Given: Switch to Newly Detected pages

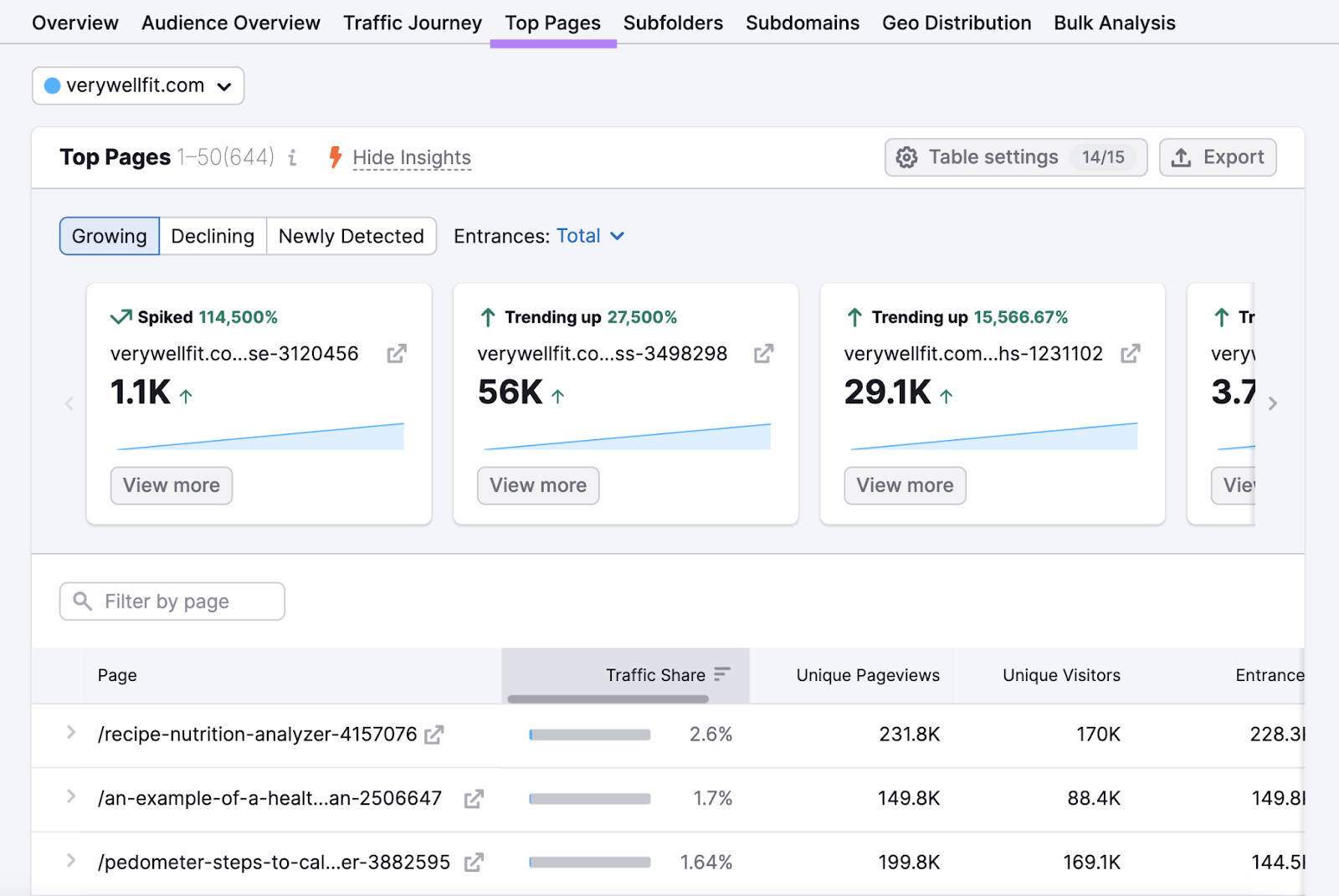Looking at the screenshot, I should pos(351,236).
